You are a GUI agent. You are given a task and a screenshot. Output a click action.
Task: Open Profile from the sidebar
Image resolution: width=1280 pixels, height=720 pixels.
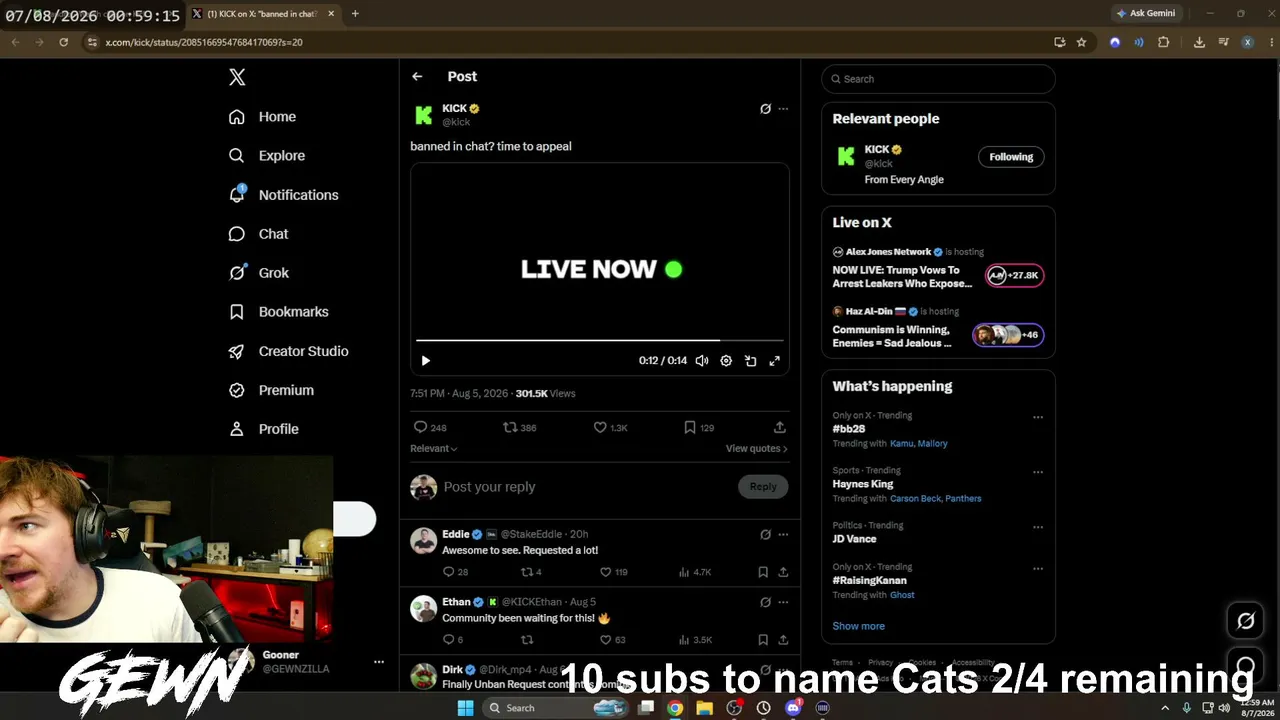(x=263, y=429)
